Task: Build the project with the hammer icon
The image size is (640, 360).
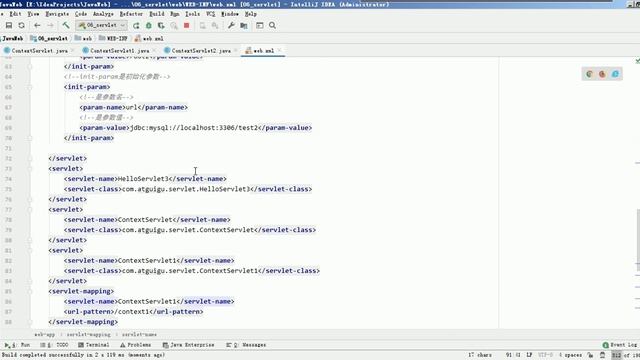Action: point(66,25)
